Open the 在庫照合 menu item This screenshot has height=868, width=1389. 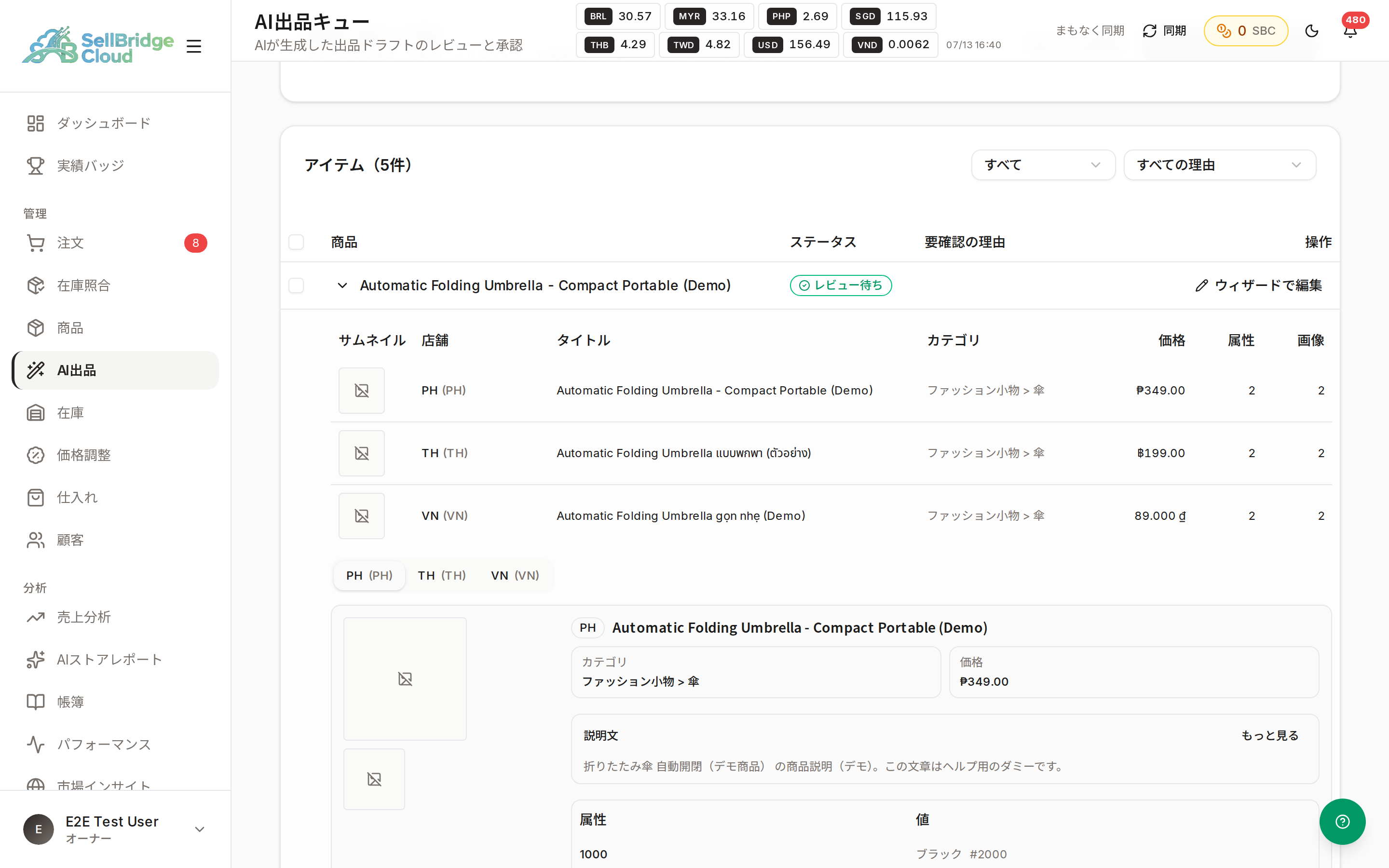115,285
